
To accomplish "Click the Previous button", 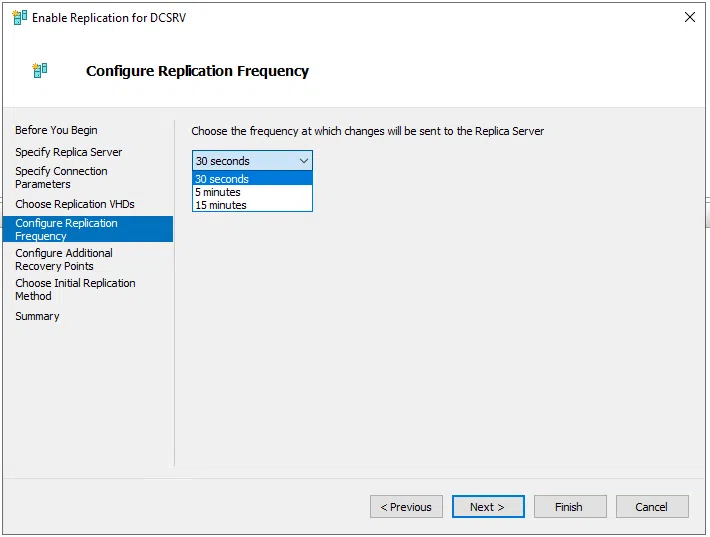I will (406, 507).
